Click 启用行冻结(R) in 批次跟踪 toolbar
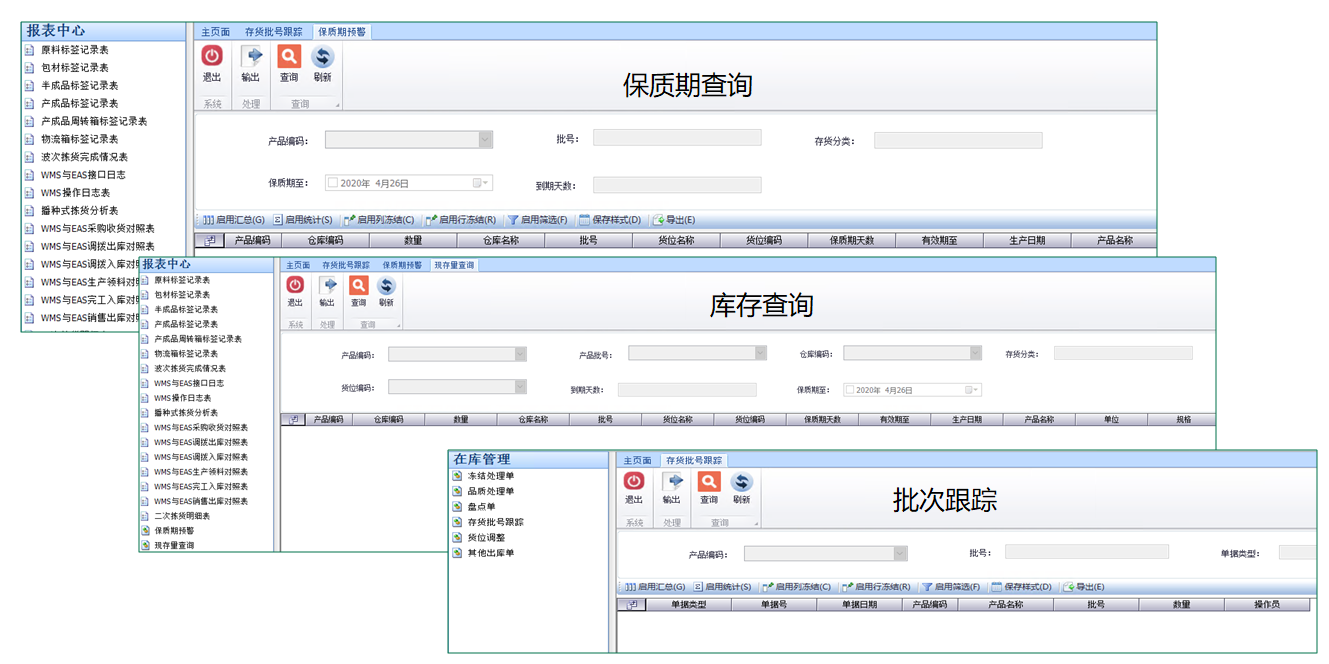This screenshot has width=1329, height=664. [876, 587]
